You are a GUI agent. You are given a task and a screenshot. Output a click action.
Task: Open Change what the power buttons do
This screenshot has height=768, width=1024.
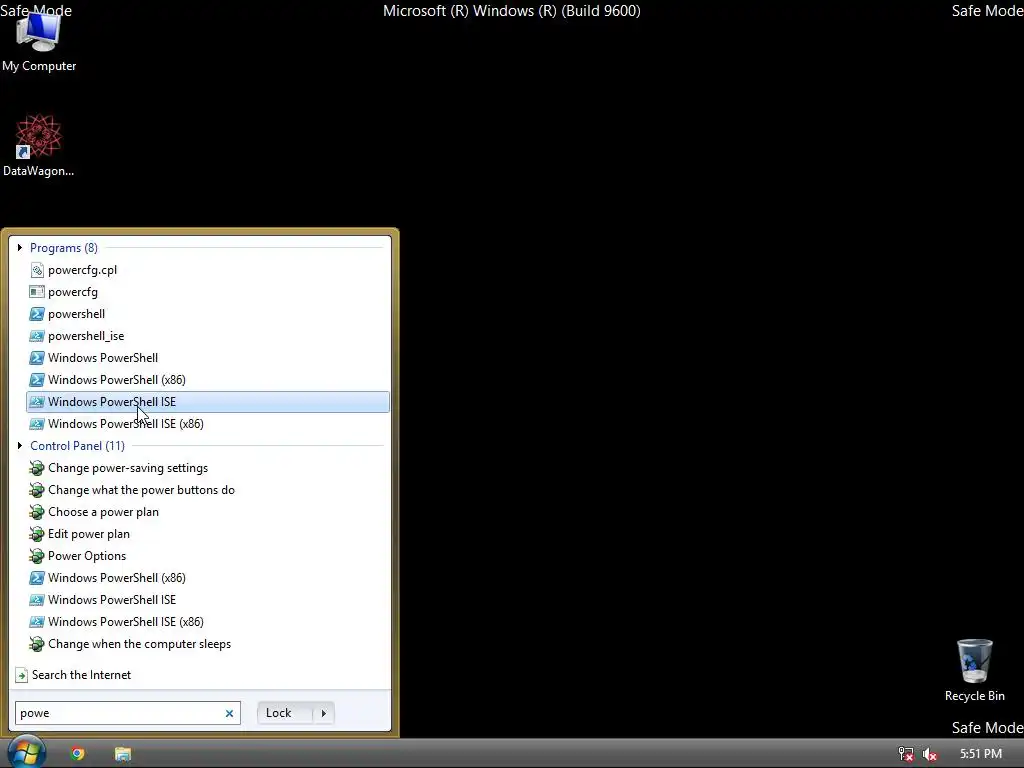(x=208, y=490)
